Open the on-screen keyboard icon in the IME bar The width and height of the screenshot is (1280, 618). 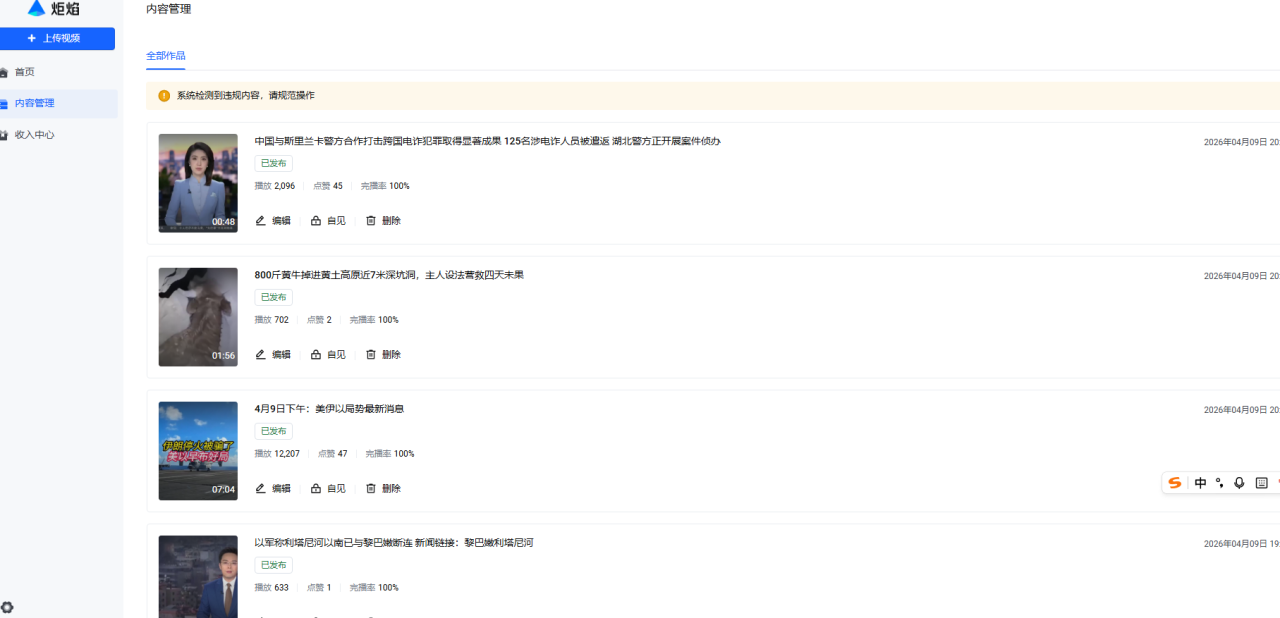pos(1261,482)
